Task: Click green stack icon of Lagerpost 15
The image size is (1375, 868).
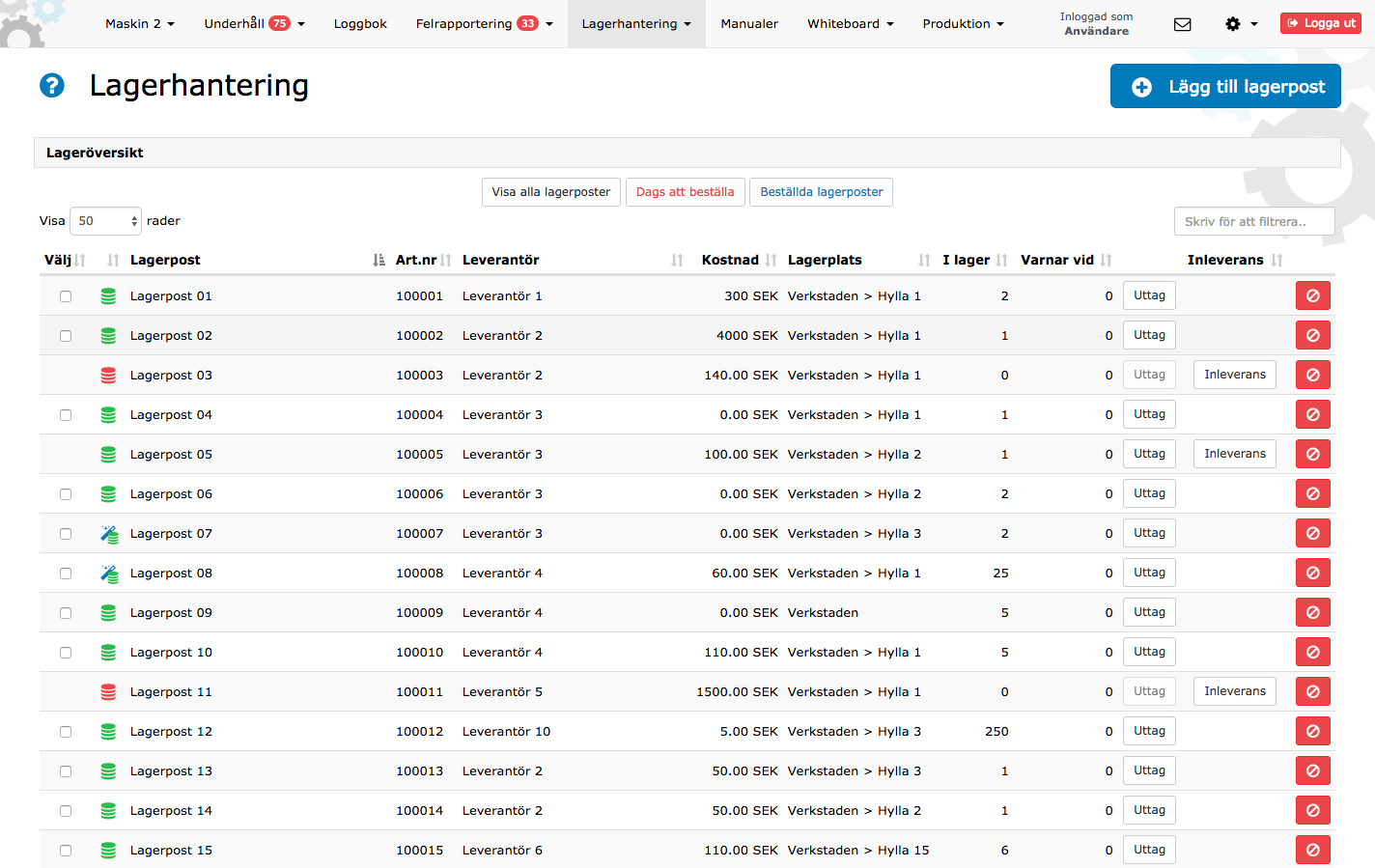Action: coord(108,851)
